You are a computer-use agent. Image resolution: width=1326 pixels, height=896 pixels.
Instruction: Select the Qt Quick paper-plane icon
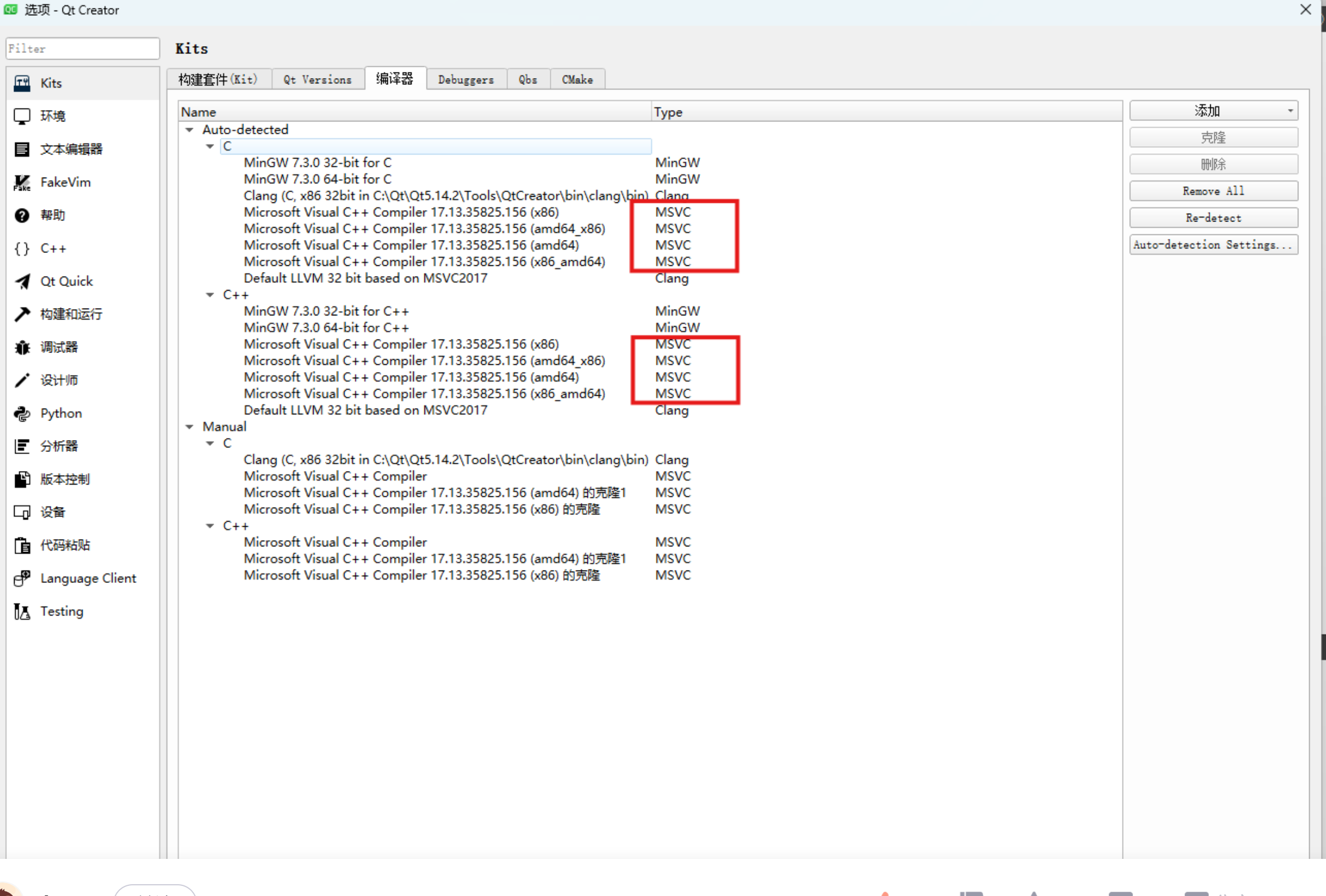click(22, 282)
